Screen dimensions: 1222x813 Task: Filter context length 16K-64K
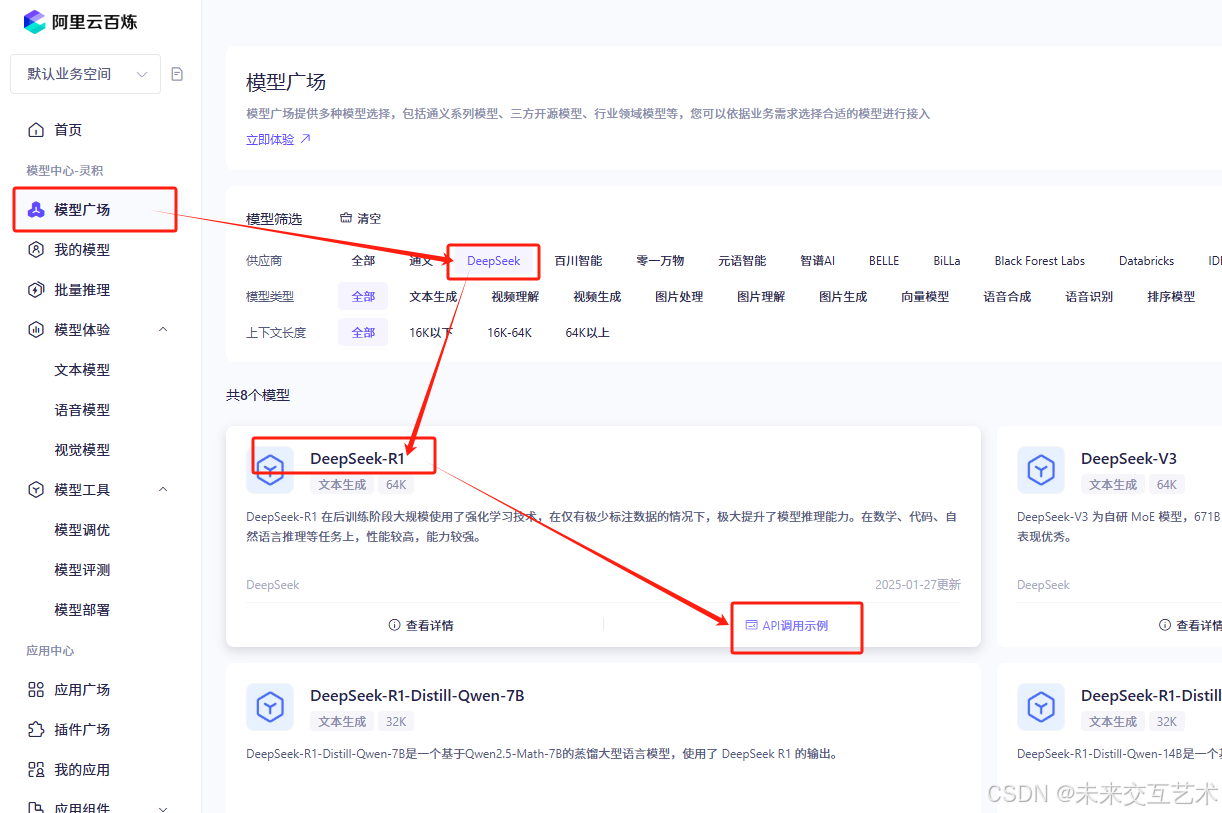tap(509, 333)
